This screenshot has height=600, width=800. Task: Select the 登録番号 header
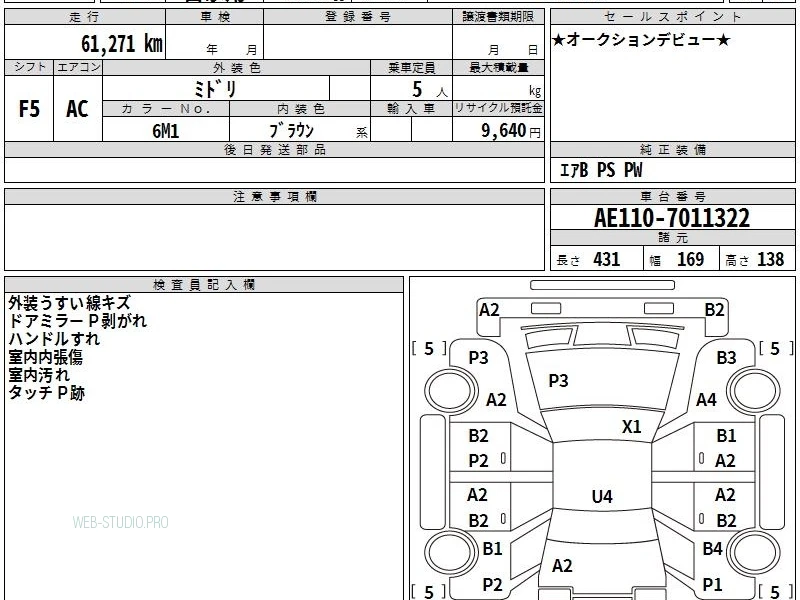coord(358,17)
